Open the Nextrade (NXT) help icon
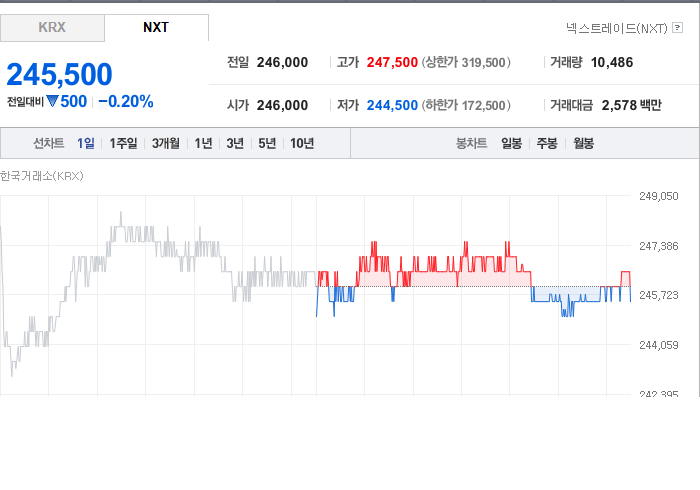The image size is (700, 490). point(677,28)
